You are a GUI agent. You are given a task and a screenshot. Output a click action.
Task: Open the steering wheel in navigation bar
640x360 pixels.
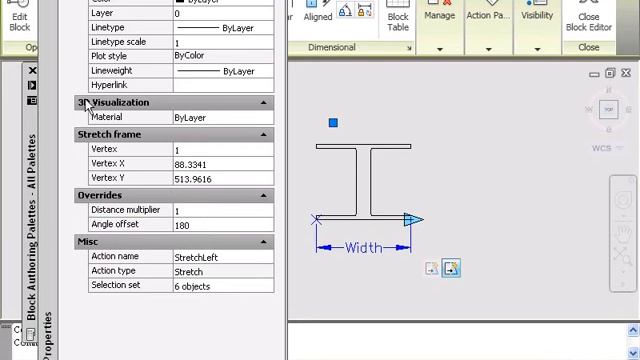(x=623, y=200)
